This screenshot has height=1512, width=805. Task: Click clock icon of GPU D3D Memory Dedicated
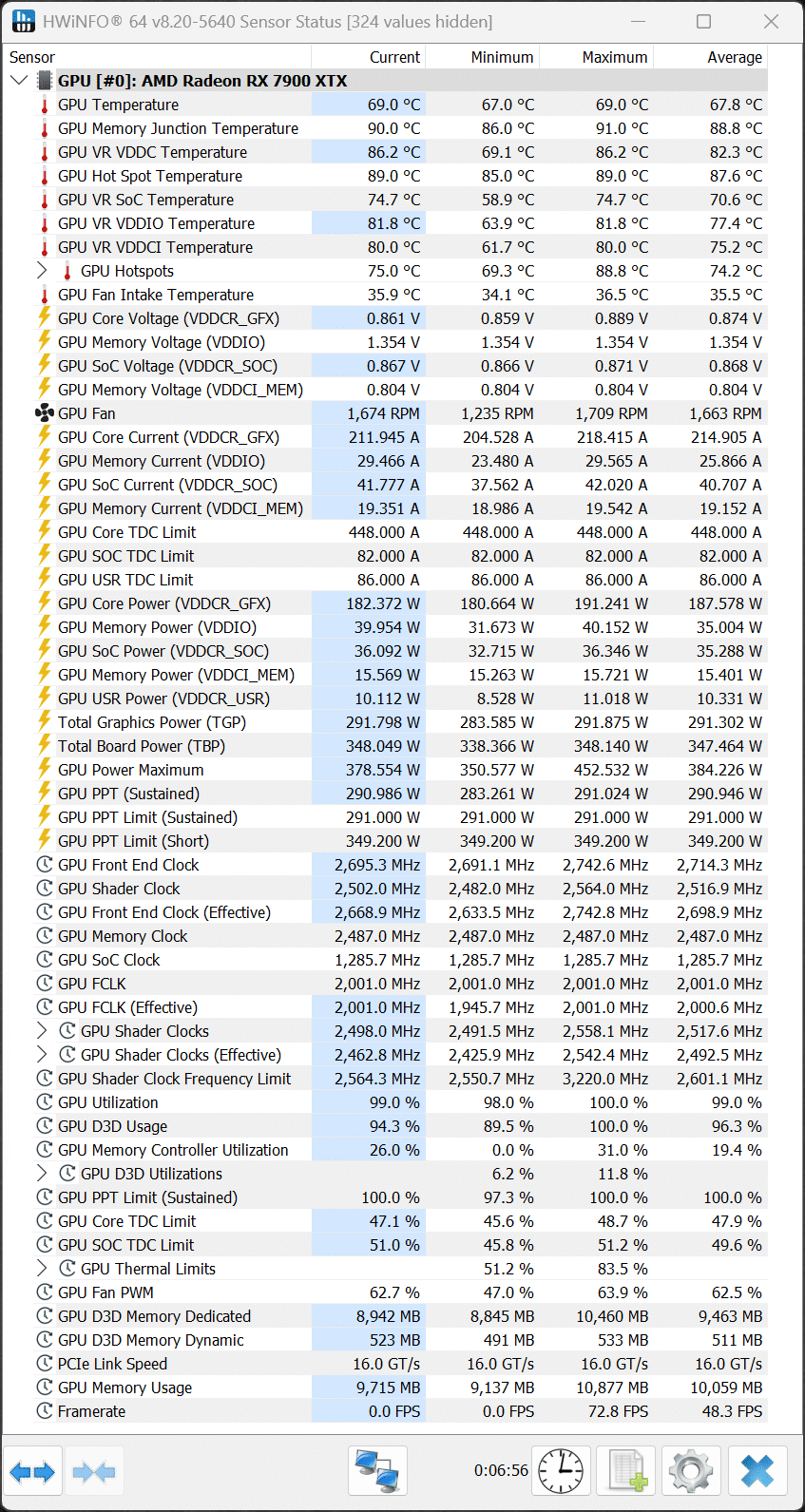pyautogui.click(x=44, y=1316)
